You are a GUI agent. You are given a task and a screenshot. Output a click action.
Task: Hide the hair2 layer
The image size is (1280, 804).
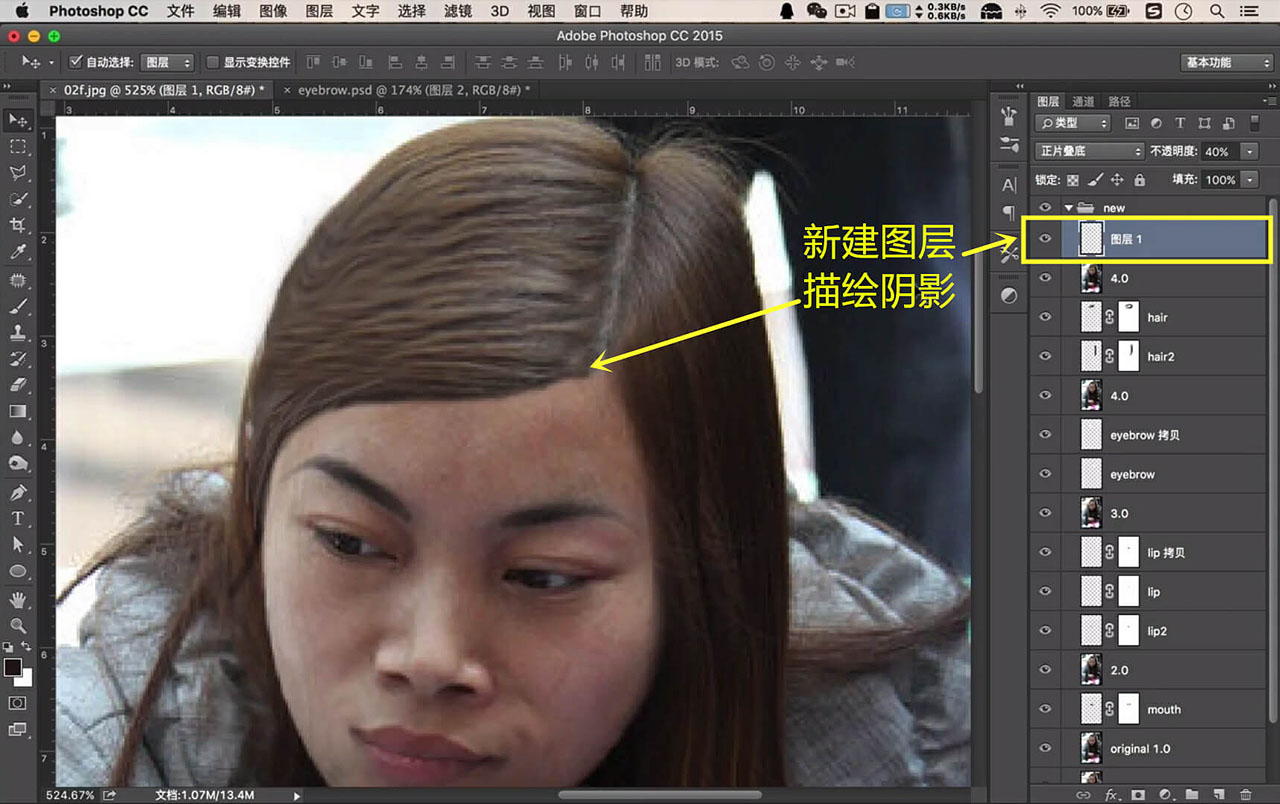click(1046, 356)
